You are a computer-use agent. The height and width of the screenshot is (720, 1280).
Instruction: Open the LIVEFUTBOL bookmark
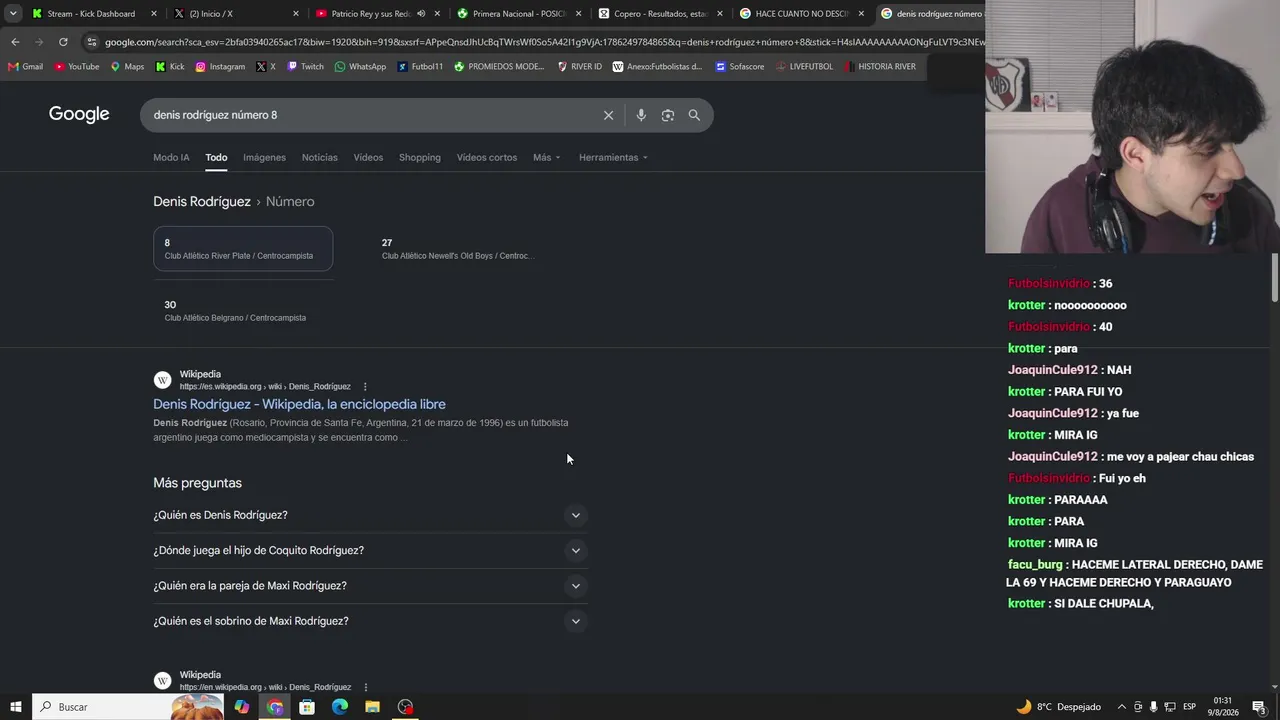pyautogui.click(x=804, y=67)
